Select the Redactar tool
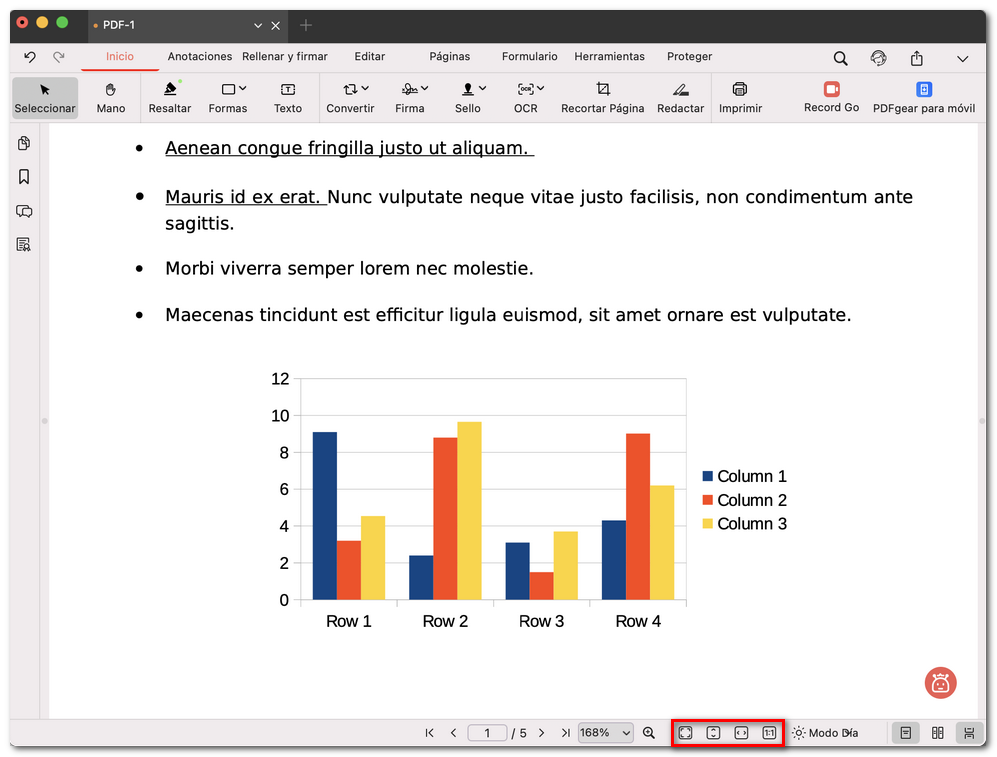The height and width of the screenshot is (757, 997). 680,97
